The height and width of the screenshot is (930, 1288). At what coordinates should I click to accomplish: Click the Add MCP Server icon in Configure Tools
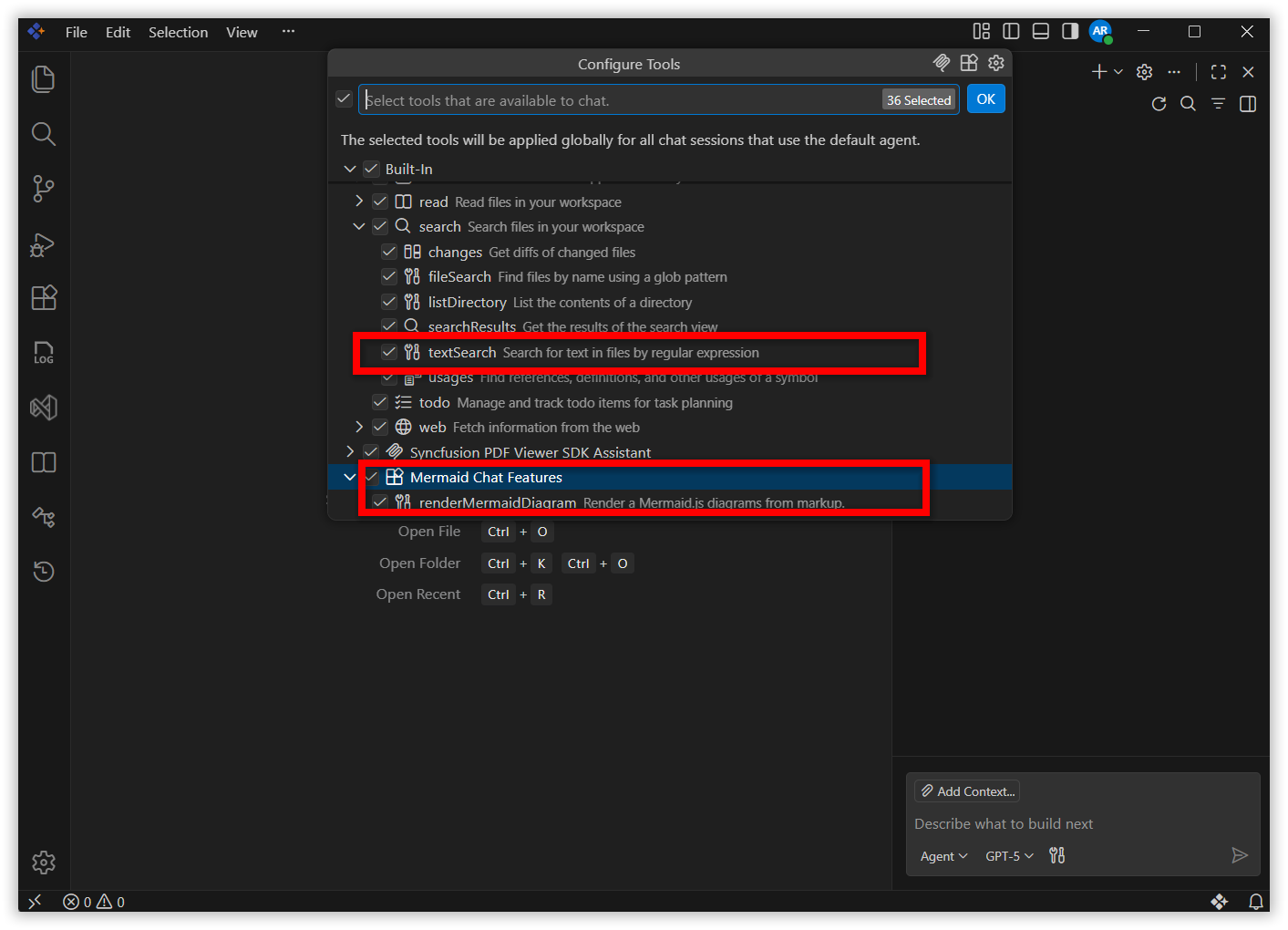point(942,63)
